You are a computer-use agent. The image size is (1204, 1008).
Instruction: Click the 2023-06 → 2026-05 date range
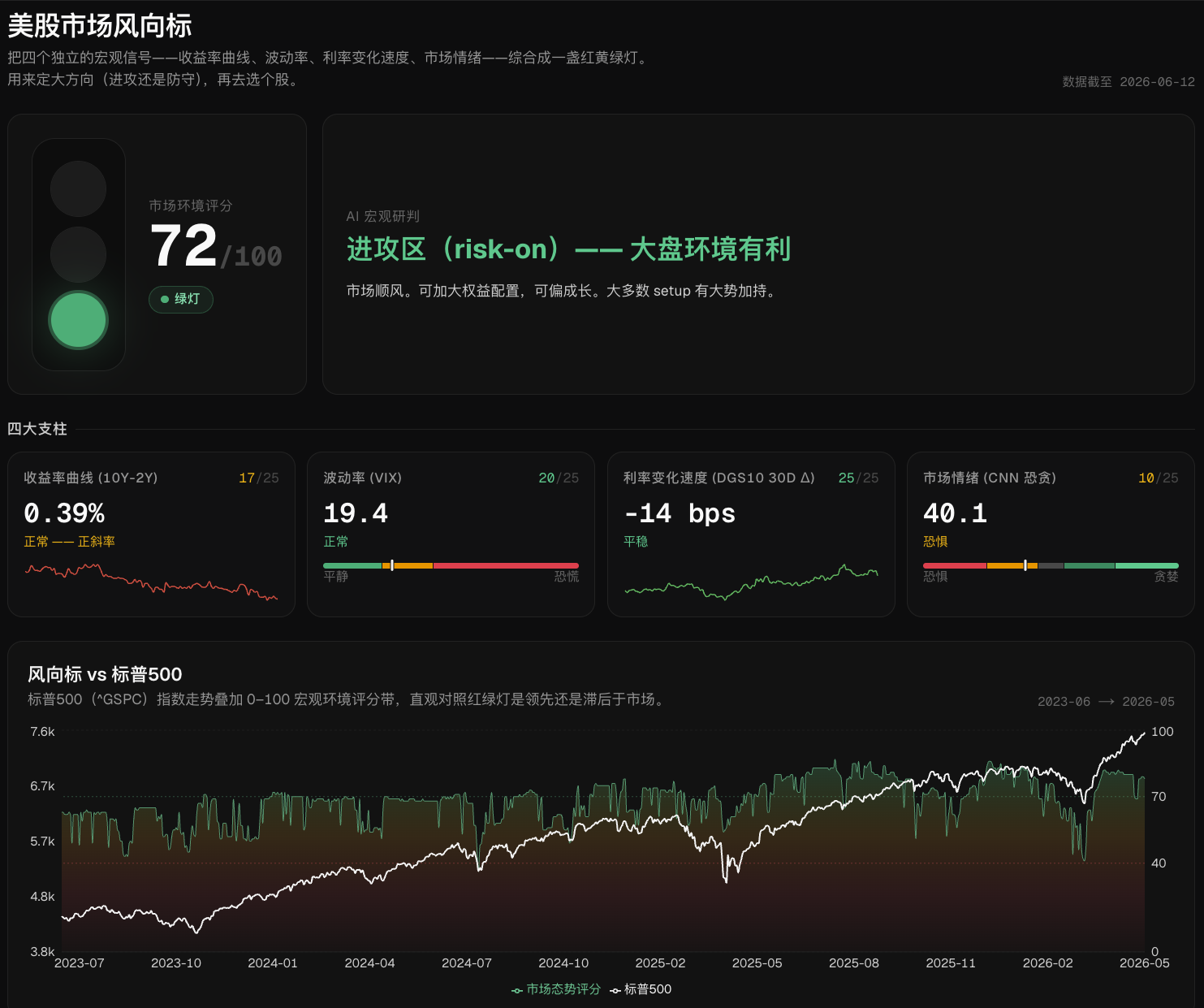click(x=1106, y=701)
